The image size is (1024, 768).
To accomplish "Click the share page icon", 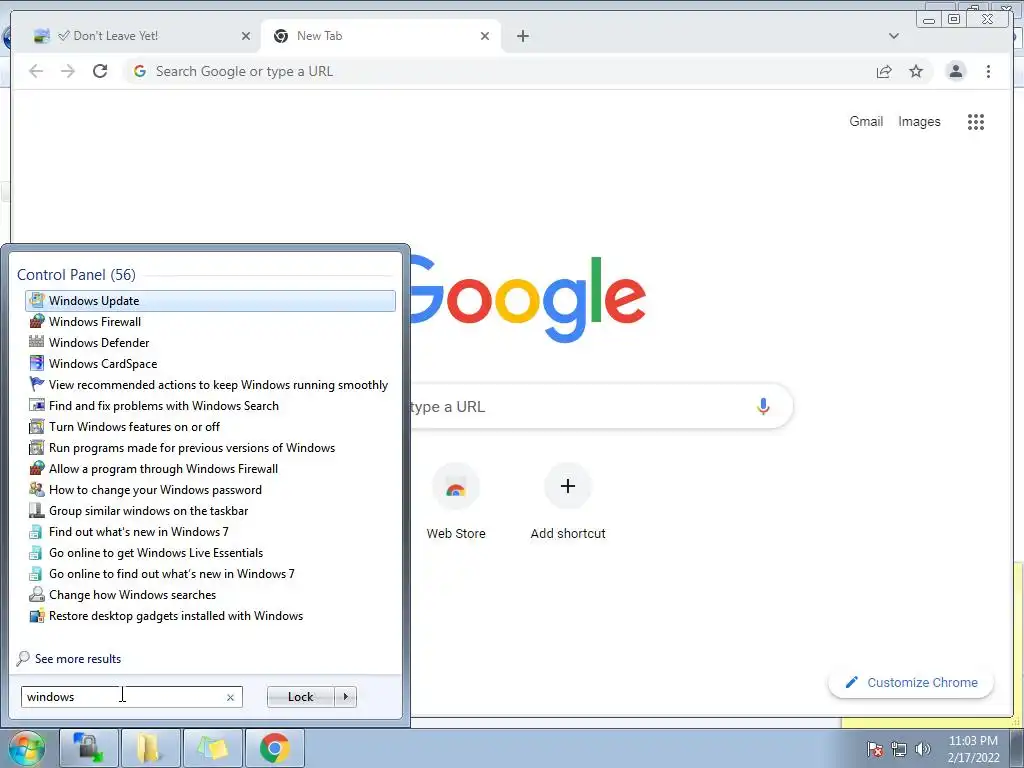I will point(884,71).
